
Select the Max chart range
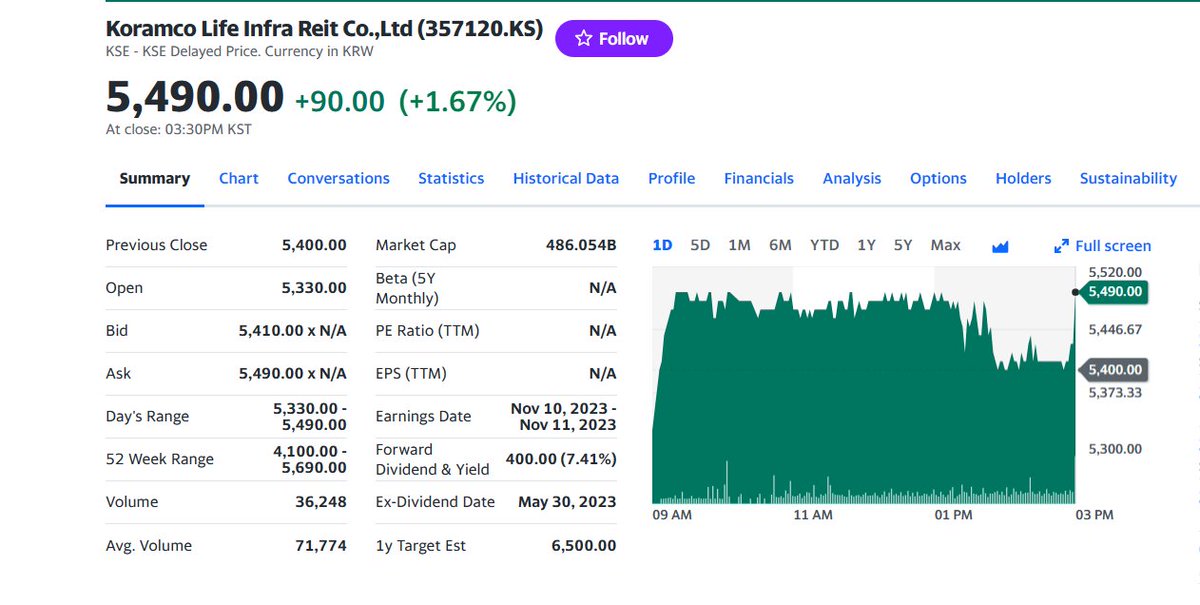click(945, 245)
